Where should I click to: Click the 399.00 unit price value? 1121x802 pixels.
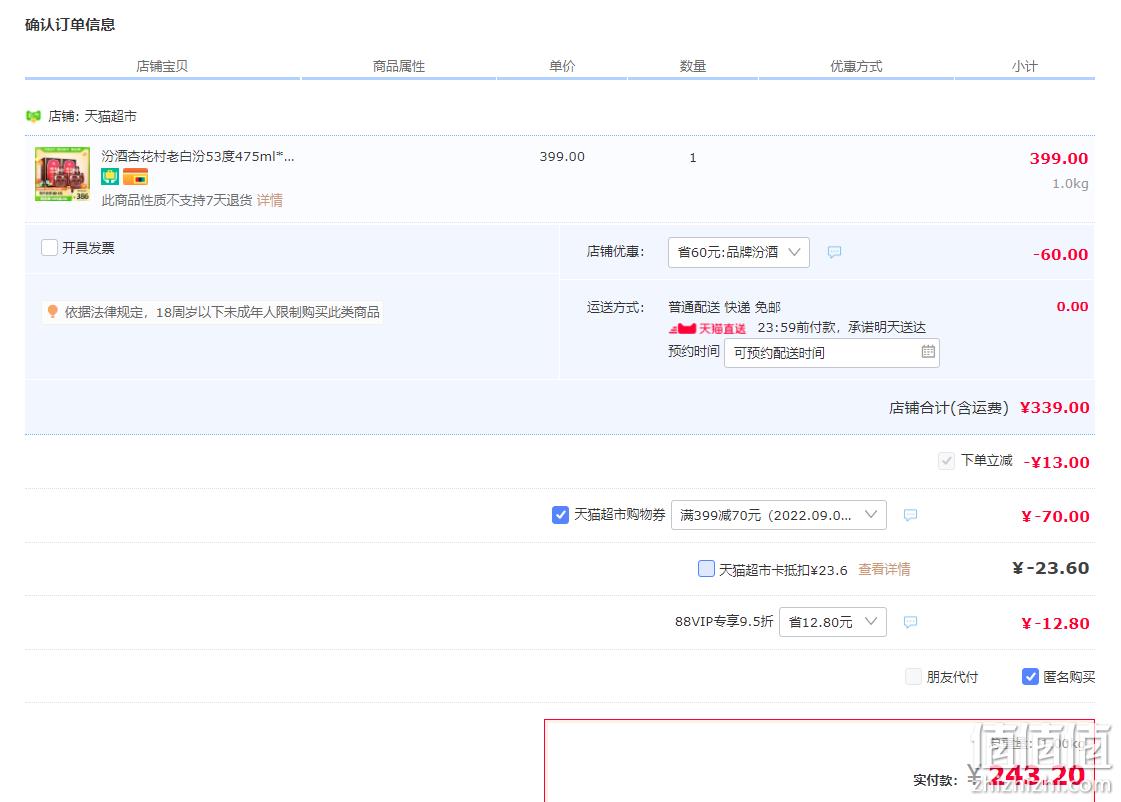tap(562, 157)
